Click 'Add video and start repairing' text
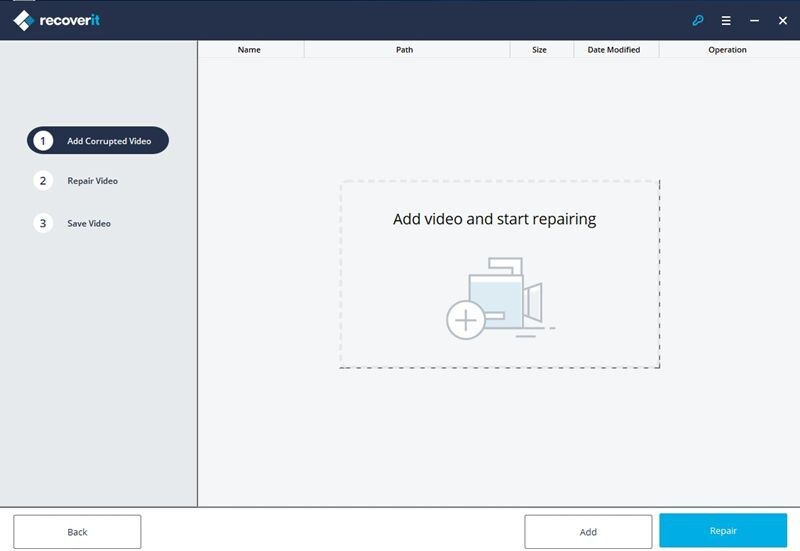The width and height of the screenshot is (800, 551). click(x=494, y=219)
